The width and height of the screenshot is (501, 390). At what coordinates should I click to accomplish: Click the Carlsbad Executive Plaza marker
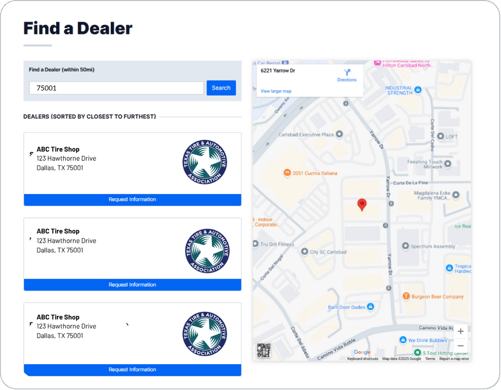click(x=339, y=134)
